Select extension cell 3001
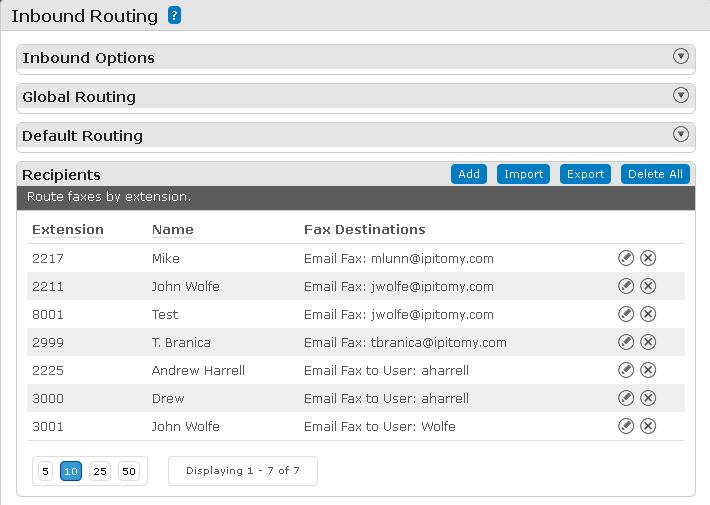Image resolution: width=710 pixels, height=505 pixels. click(48, 427)
